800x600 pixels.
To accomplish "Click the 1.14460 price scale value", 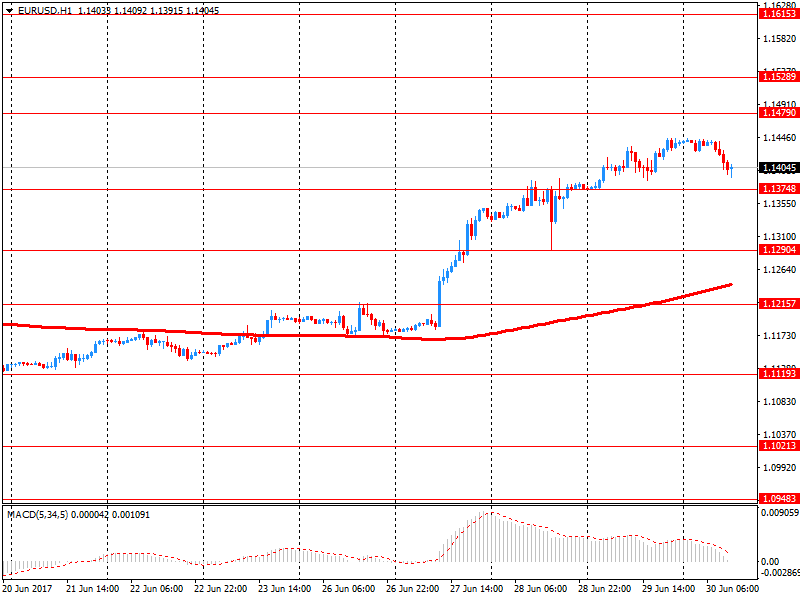I will pyautogui.click(x=779, y=138).
